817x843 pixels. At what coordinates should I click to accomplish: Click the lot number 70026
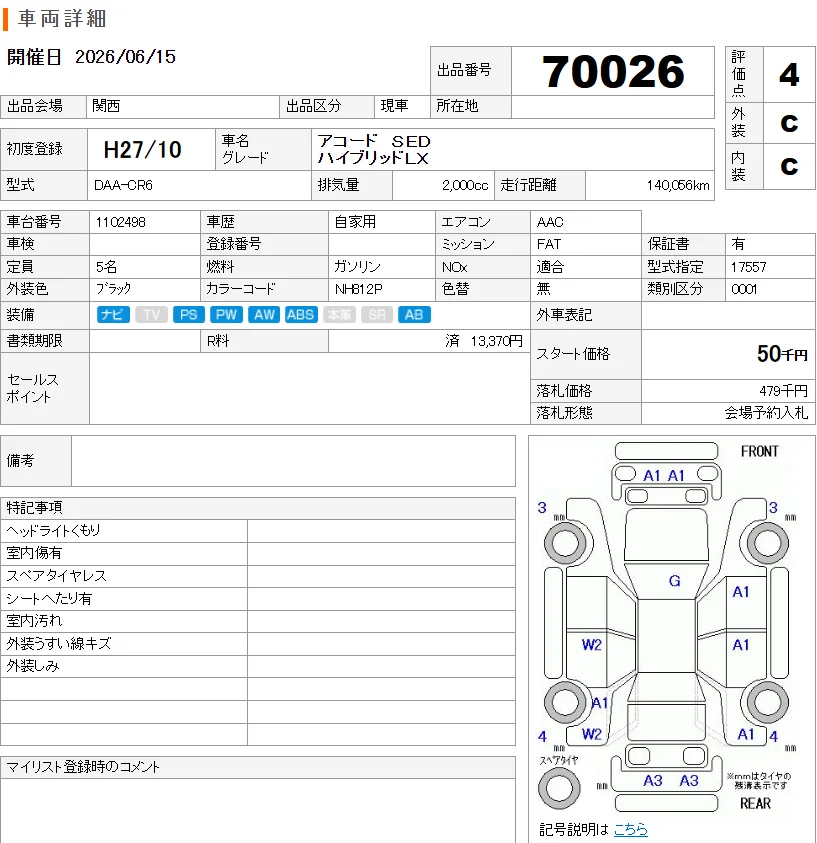[x=613, y=72]
